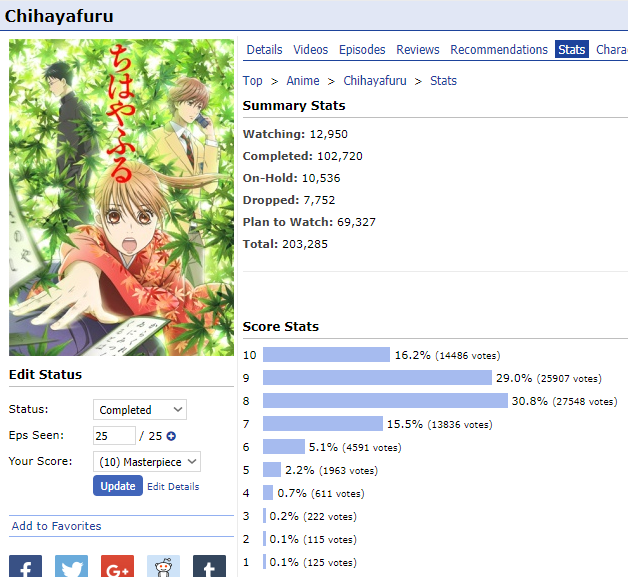
Task: Share on Tumblr icon
Action: click(x=209, y=566)
